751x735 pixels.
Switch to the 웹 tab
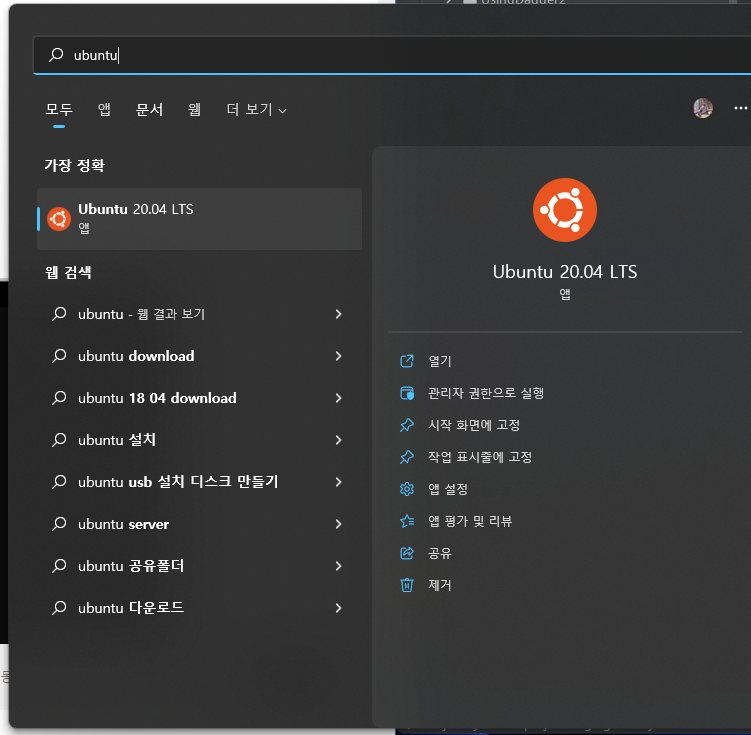click(x=194, y=110)
